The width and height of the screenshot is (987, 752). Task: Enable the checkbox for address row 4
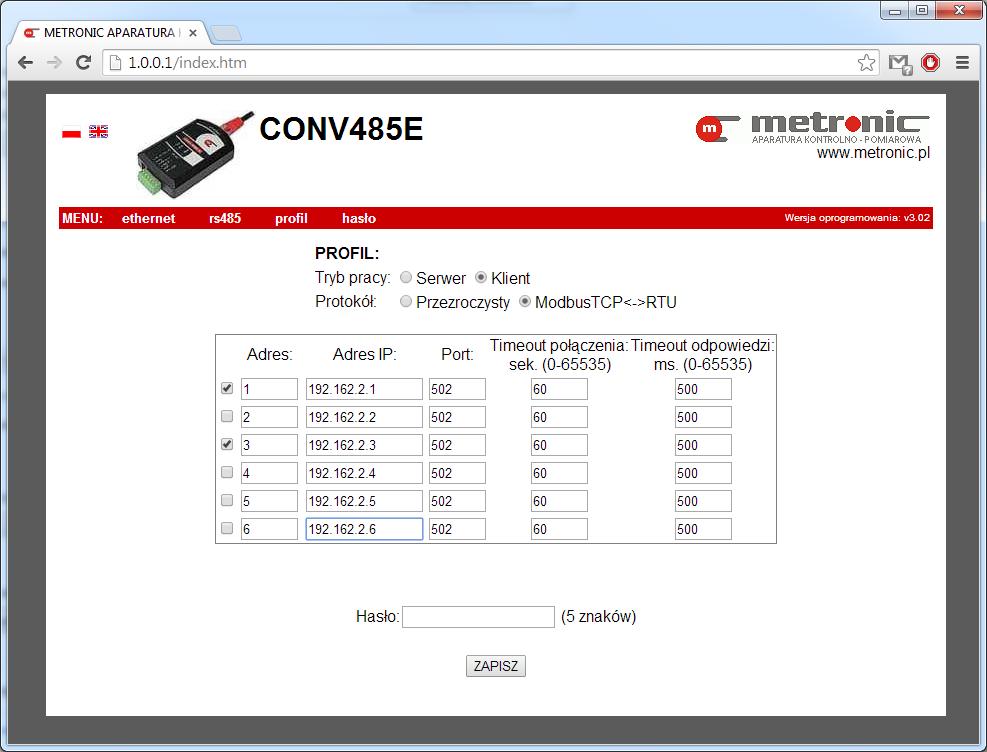click(x=227, y=472)
